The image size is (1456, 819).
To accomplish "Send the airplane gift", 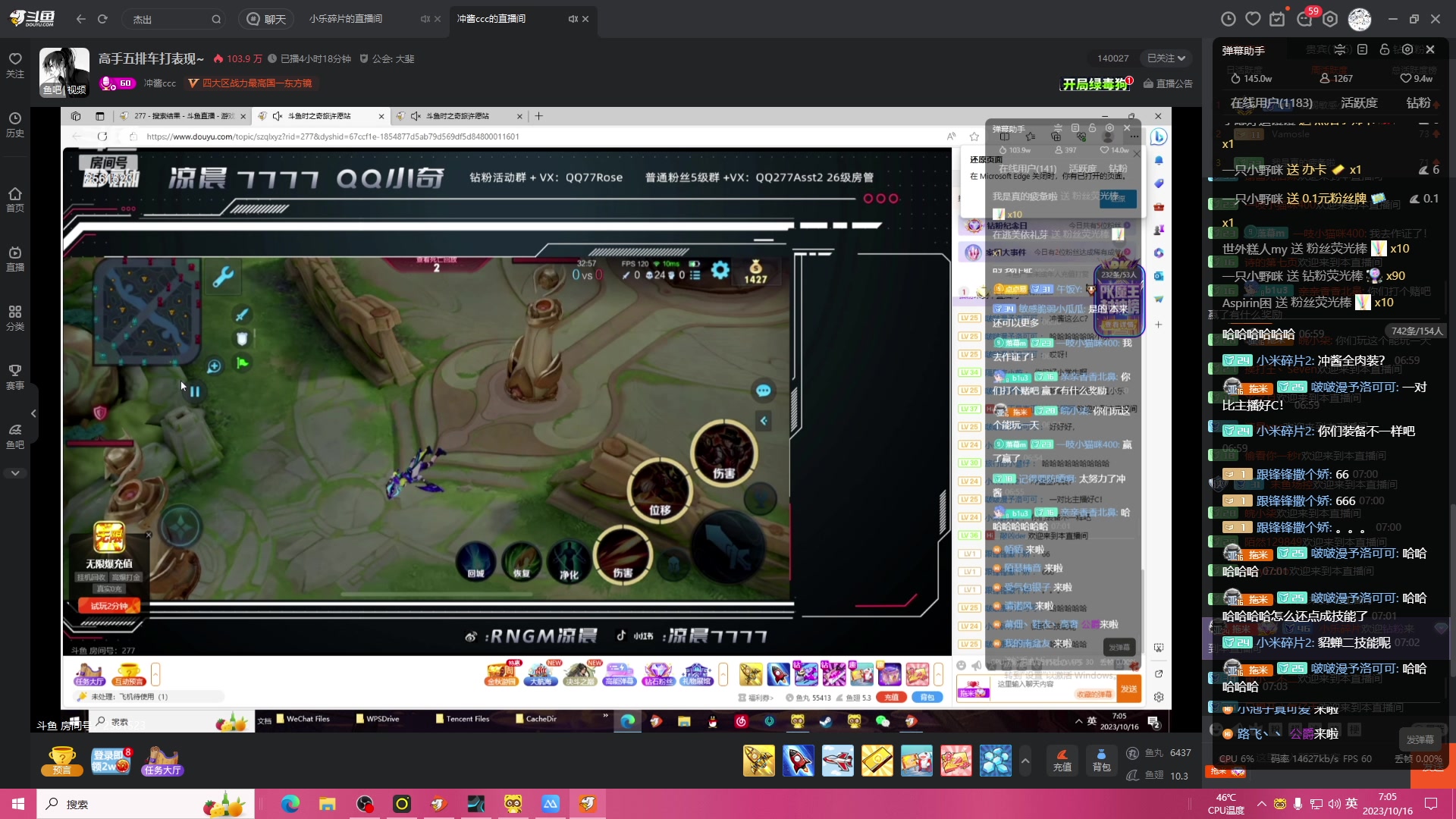I will coord(838,761).
